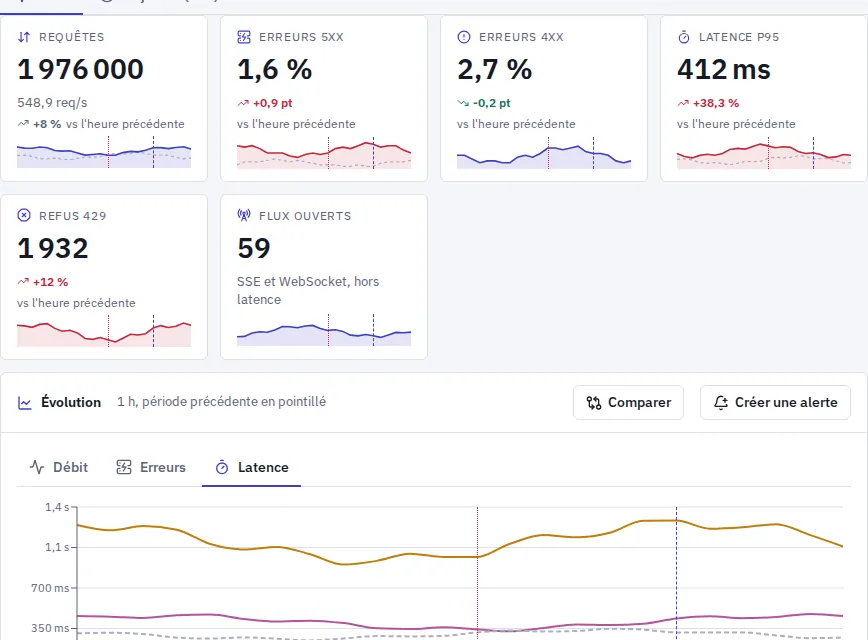Click the 700 ms axis label

[x=50, y=588]
